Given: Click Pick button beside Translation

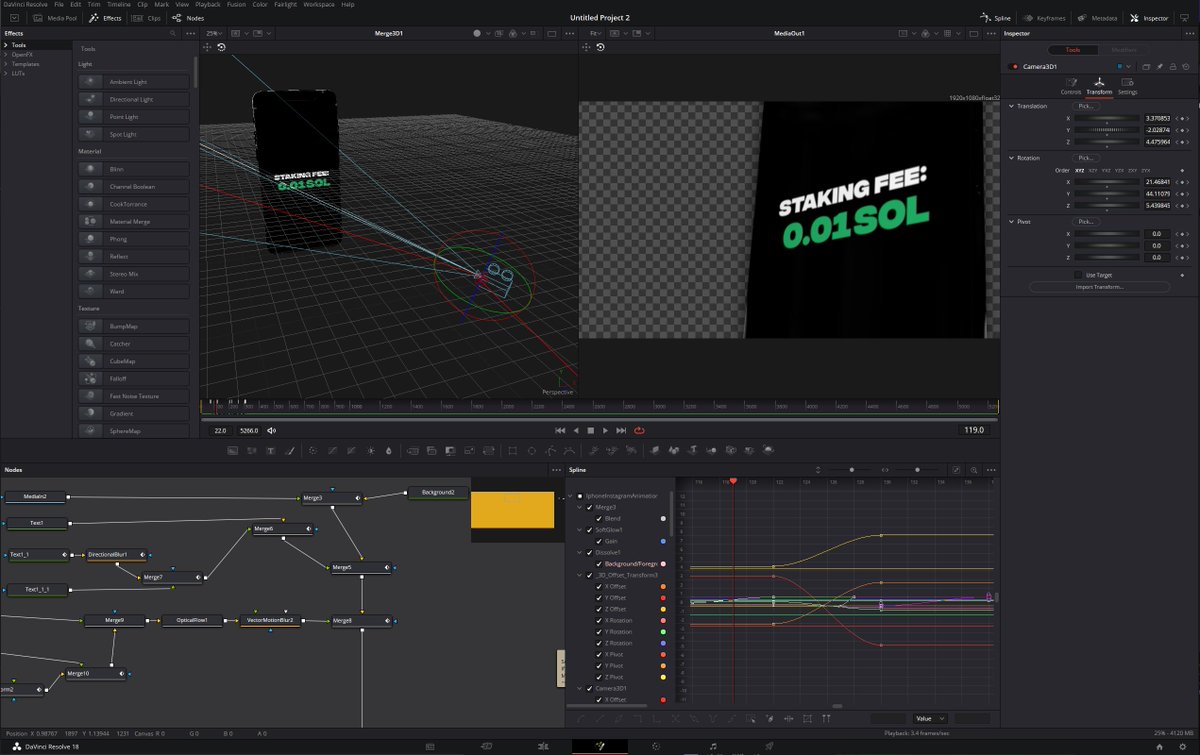Looking at the screenshot, I should [1085, 106].
